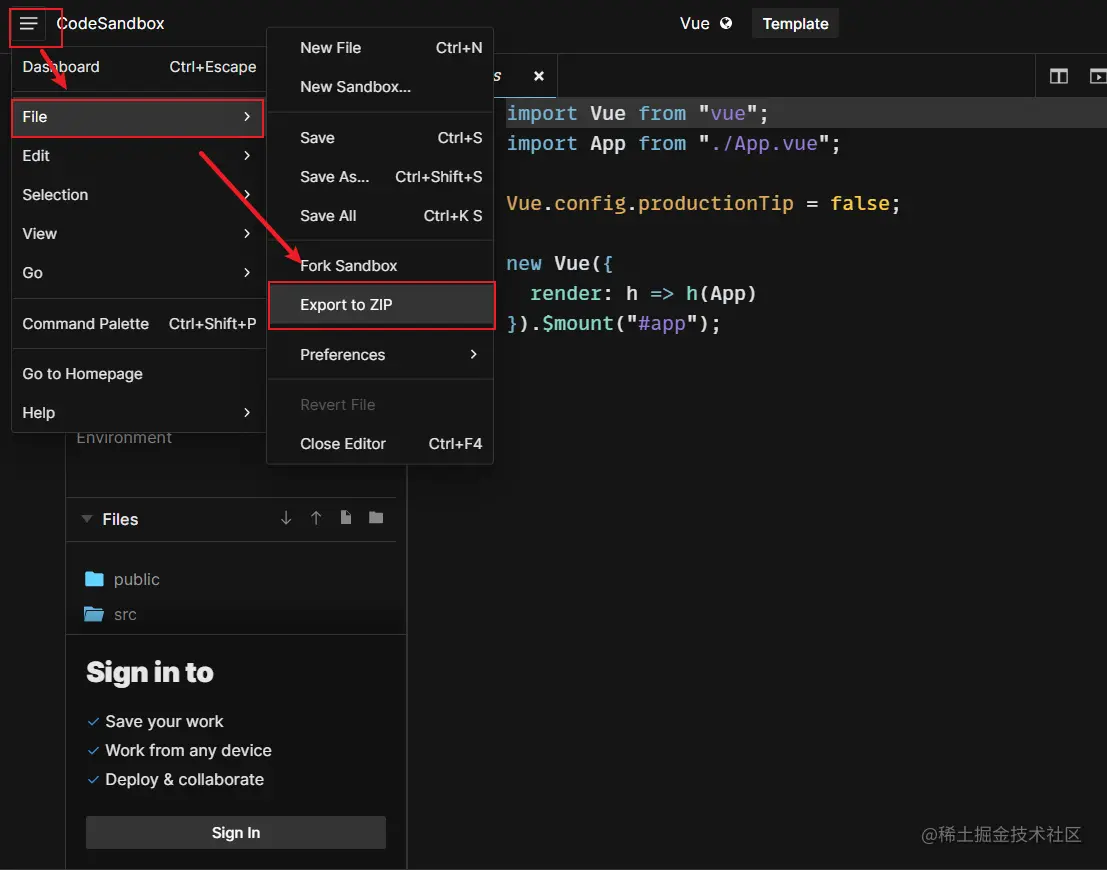
Task: Click 'Work from any device' text
Action: [188, 750]
